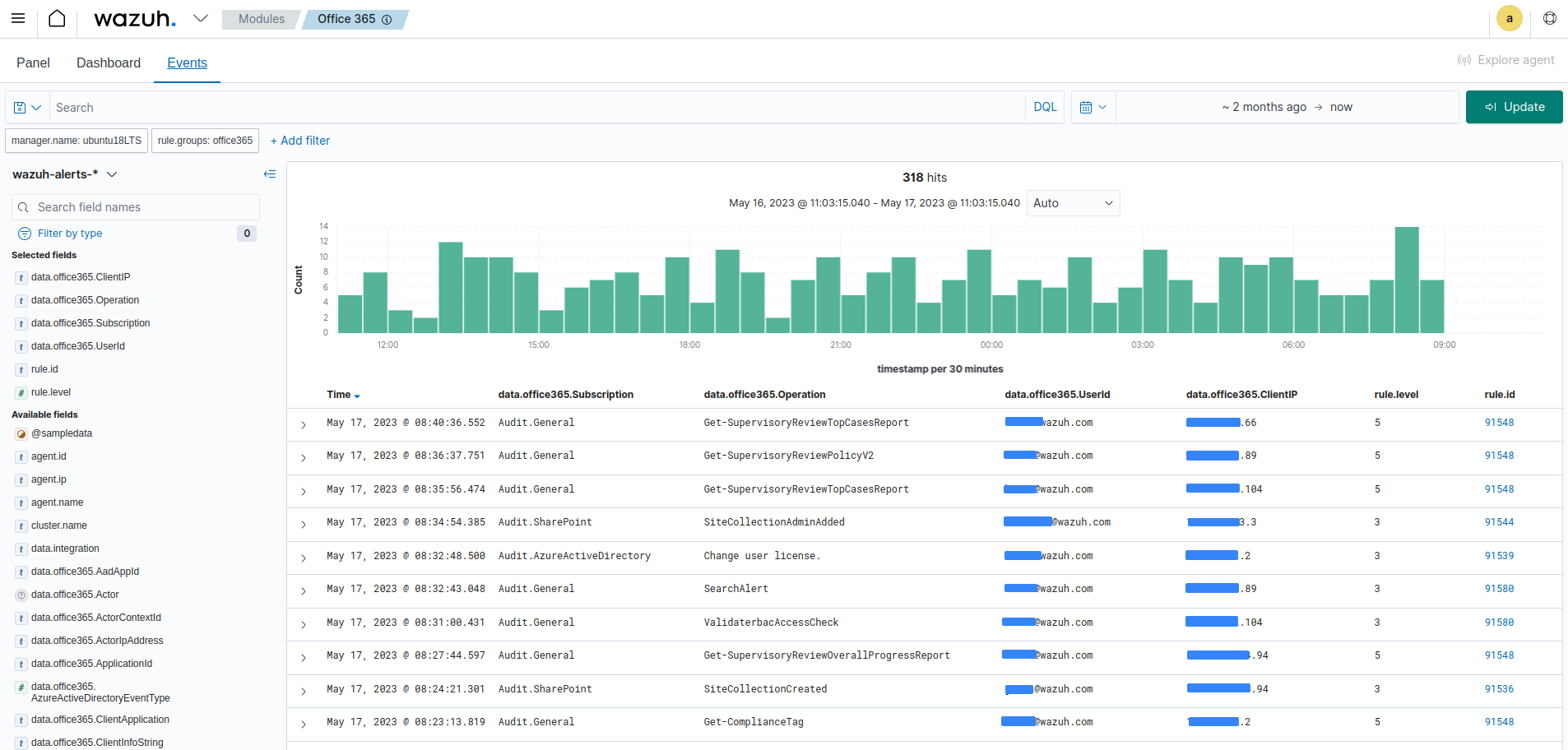
Task: Select the data.office365.UserId selected field
Action: coord(78,346)
